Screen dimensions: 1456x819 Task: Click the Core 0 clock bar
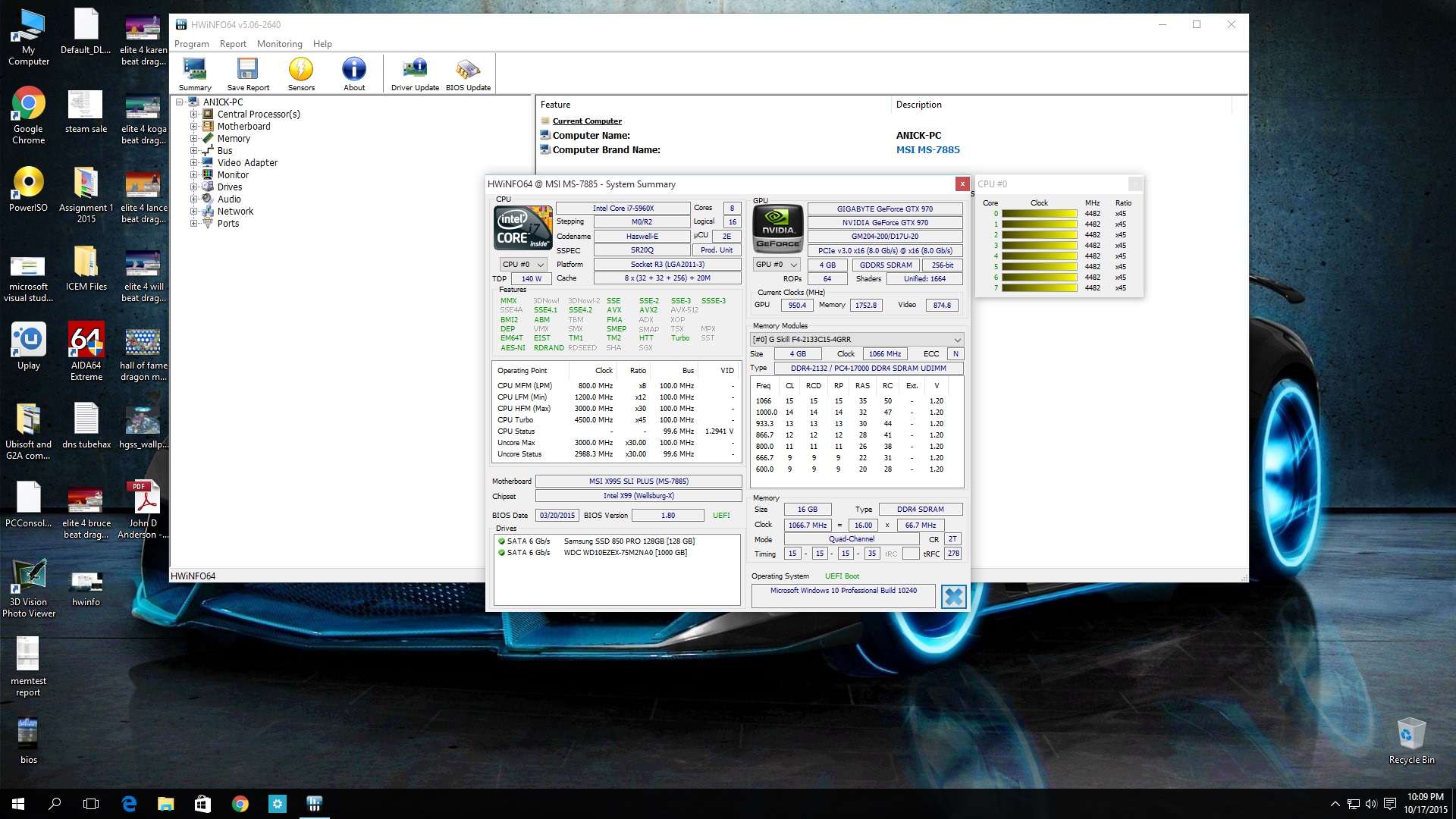pos(1039,214)
